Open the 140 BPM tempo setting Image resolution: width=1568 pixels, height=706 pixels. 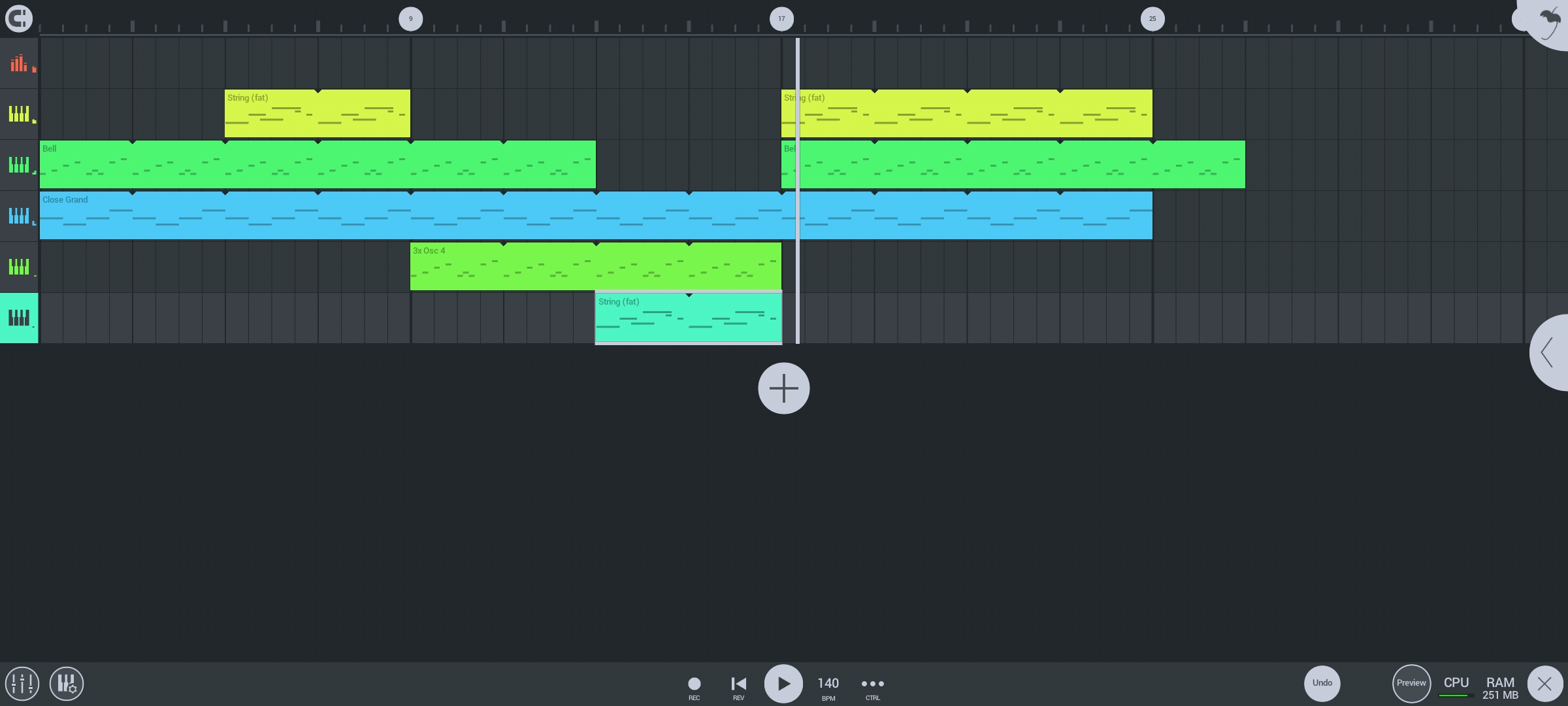(x=828, y=684)
